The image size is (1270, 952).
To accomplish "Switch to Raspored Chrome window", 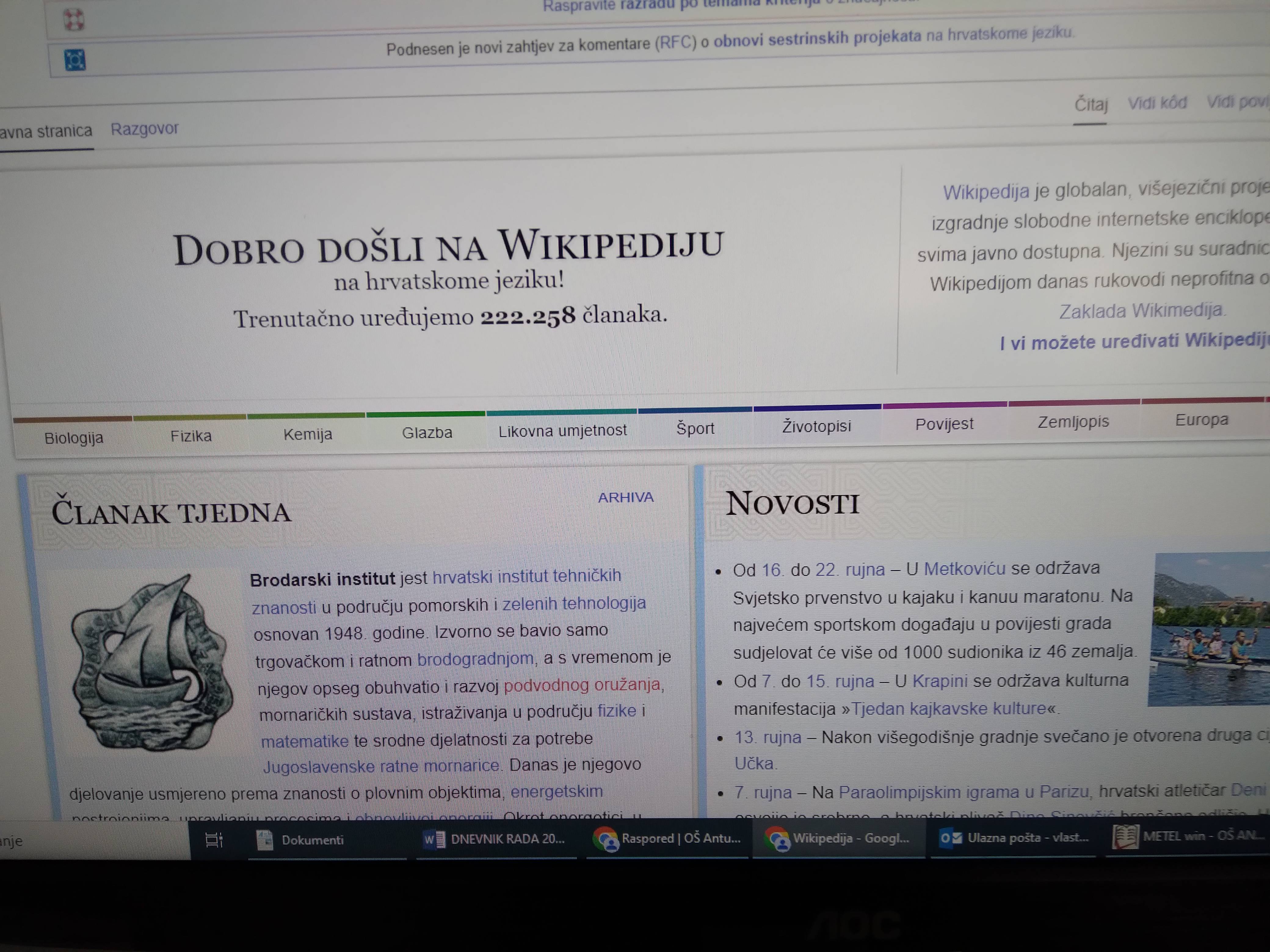I will (667, 839).
